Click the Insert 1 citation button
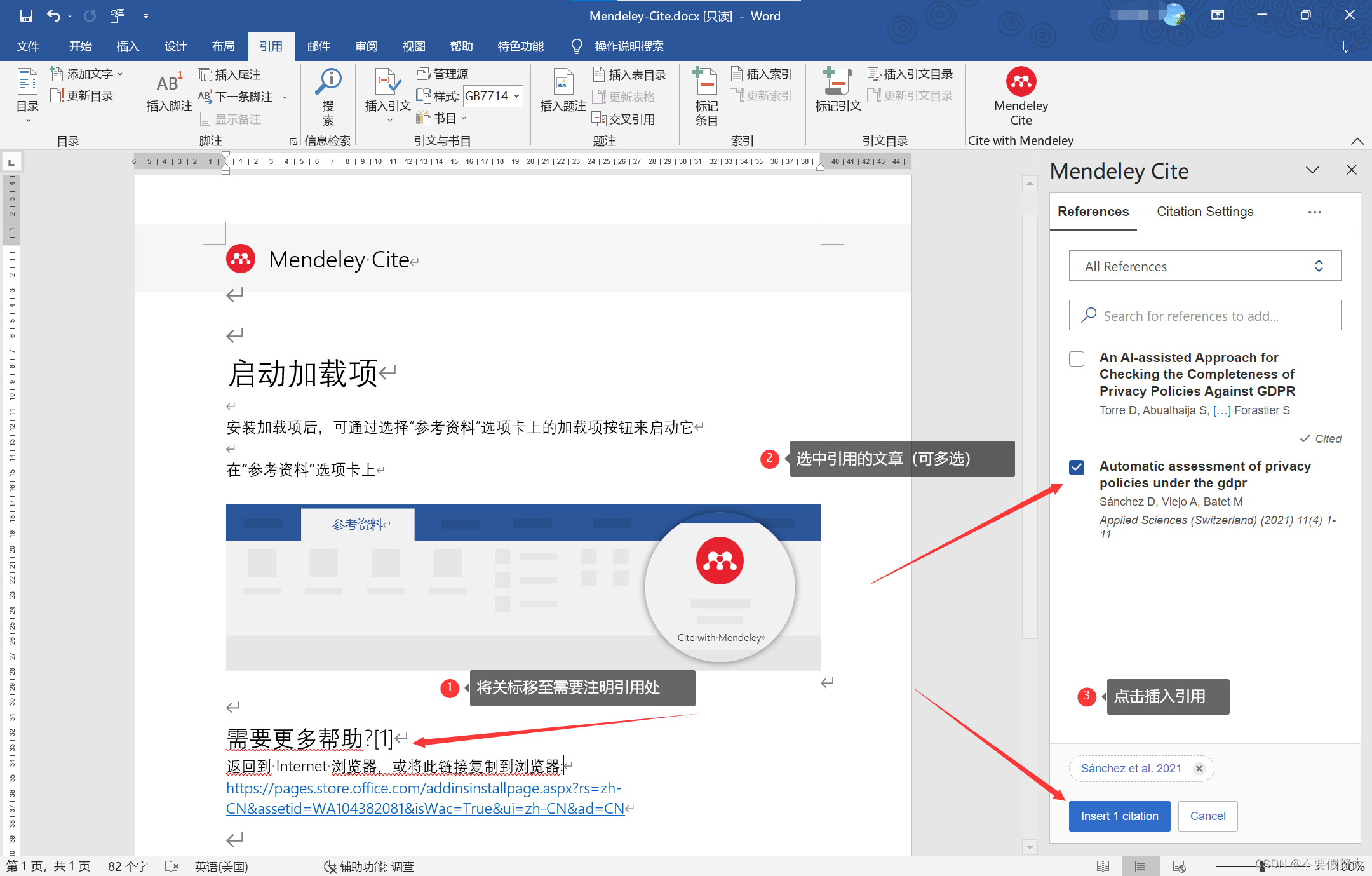 tap(1119, 816)
